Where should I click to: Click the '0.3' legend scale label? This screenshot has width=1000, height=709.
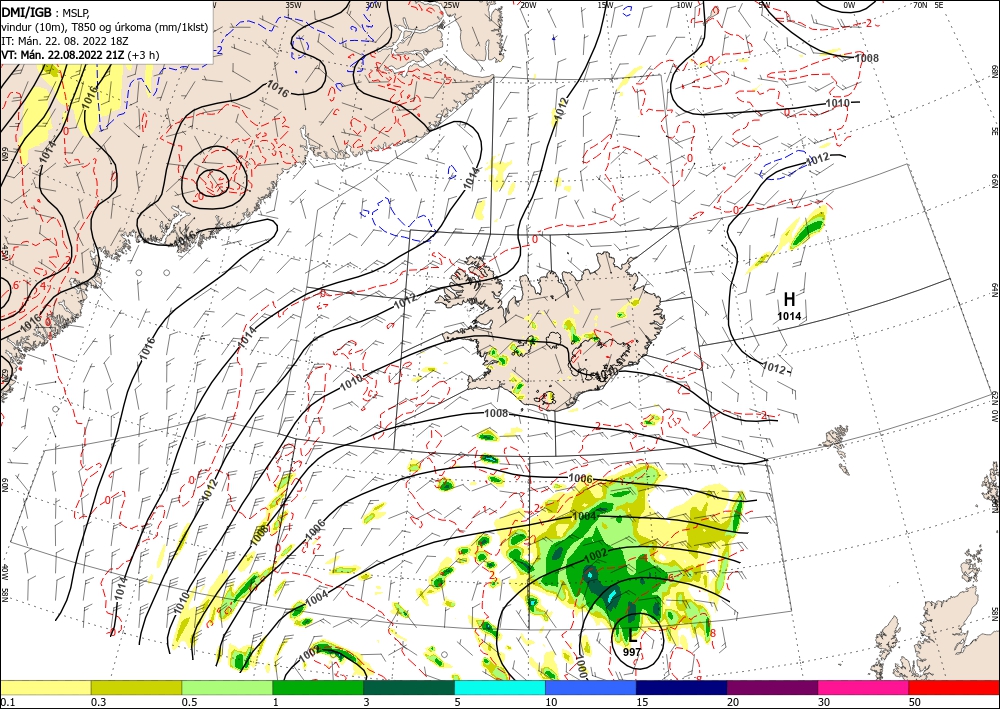tap(98, 702)
